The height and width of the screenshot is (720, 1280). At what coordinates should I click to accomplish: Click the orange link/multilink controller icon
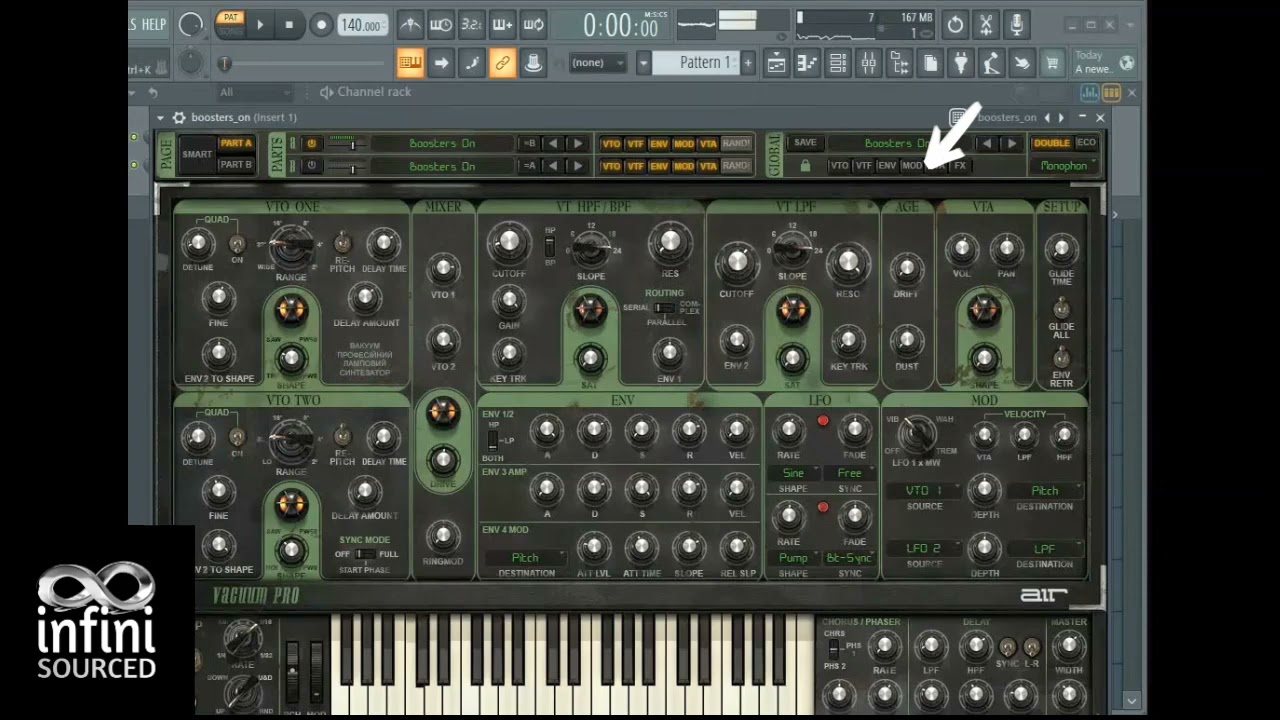click(503, 63)
